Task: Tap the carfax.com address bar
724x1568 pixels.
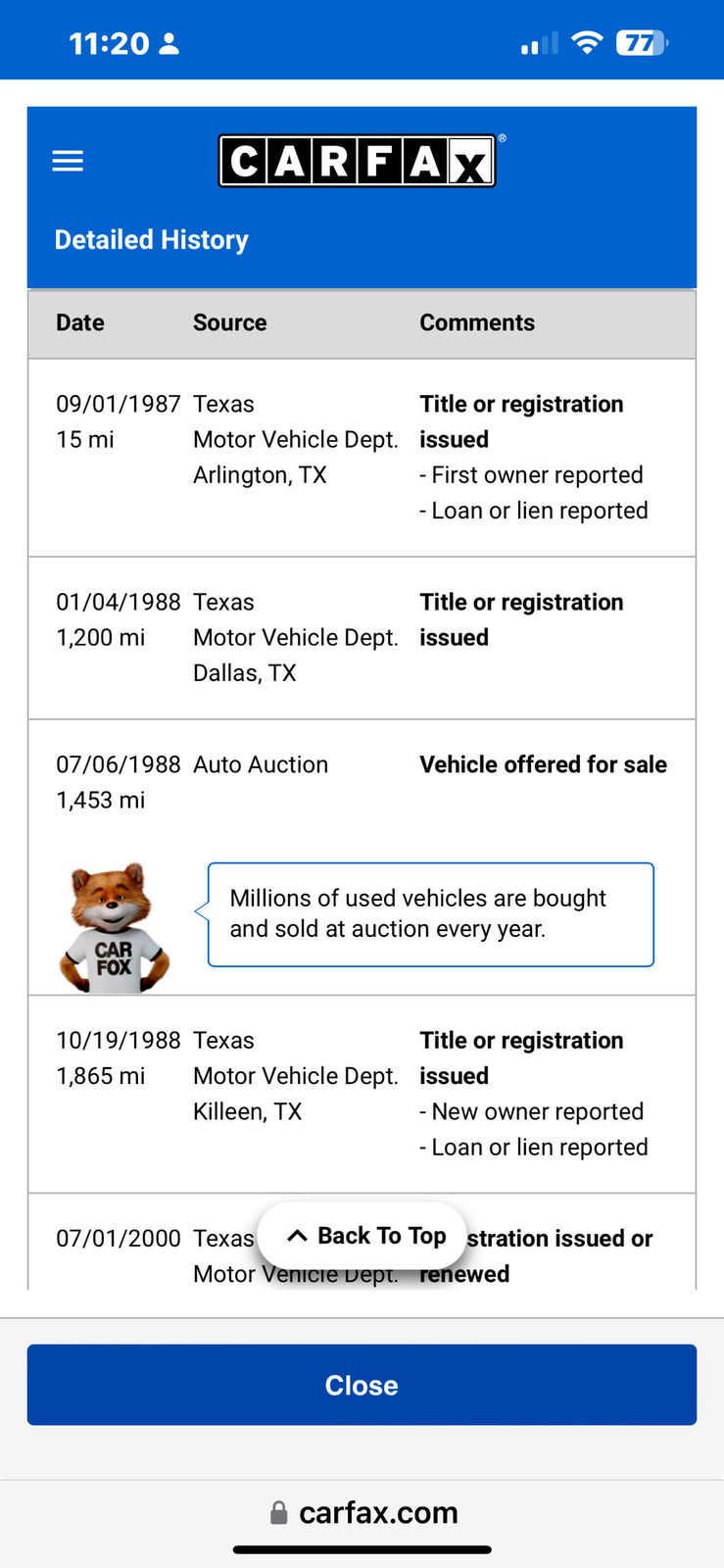Action: tap(377, 1512)
